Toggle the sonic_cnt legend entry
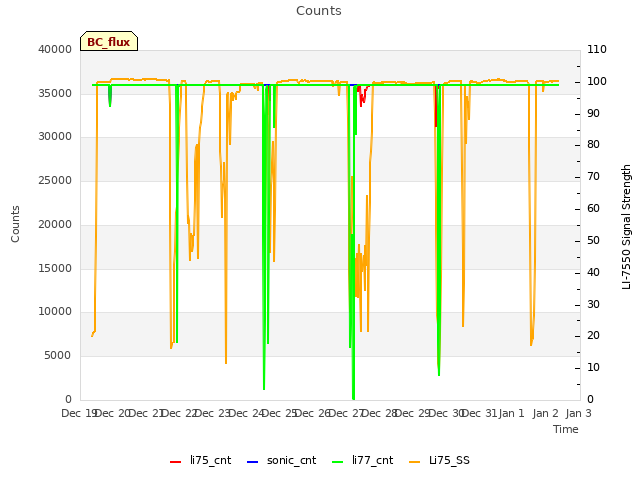 (282, 460)
